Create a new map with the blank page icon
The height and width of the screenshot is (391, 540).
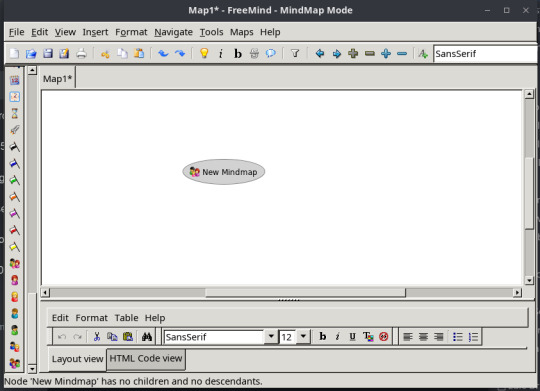(x=14, y=53)
